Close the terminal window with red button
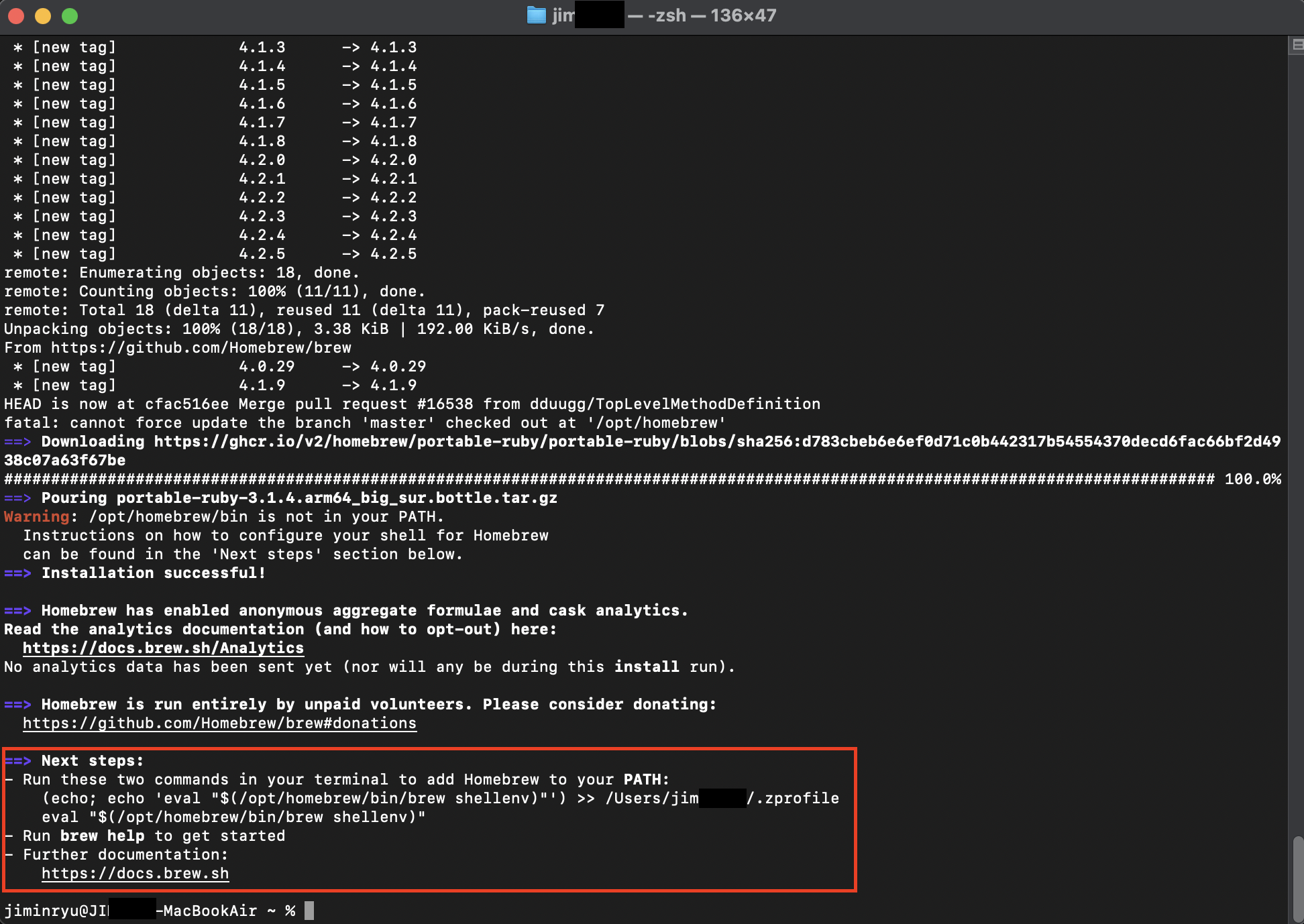Image resolution: width=1304 pixels, height=924 pixels. click(16, 15)
